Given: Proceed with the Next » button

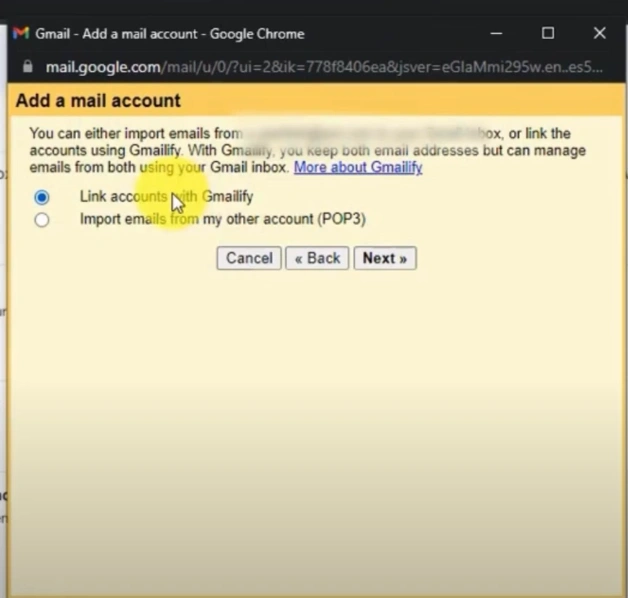Looking at the screenshot, I should pos(385,258).
